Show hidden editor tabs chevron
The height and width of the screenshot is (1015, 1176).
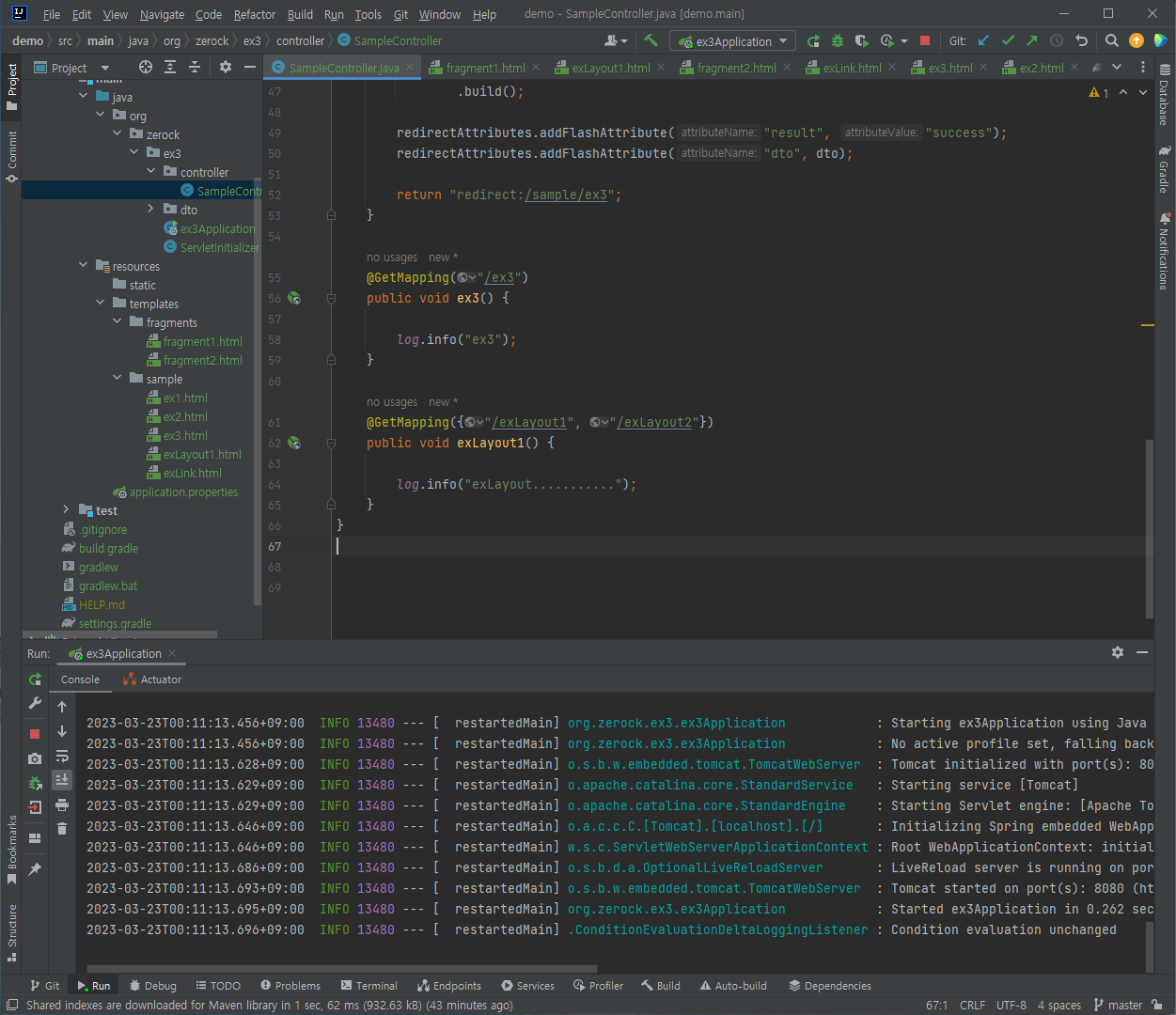(x=1117, y=67)
